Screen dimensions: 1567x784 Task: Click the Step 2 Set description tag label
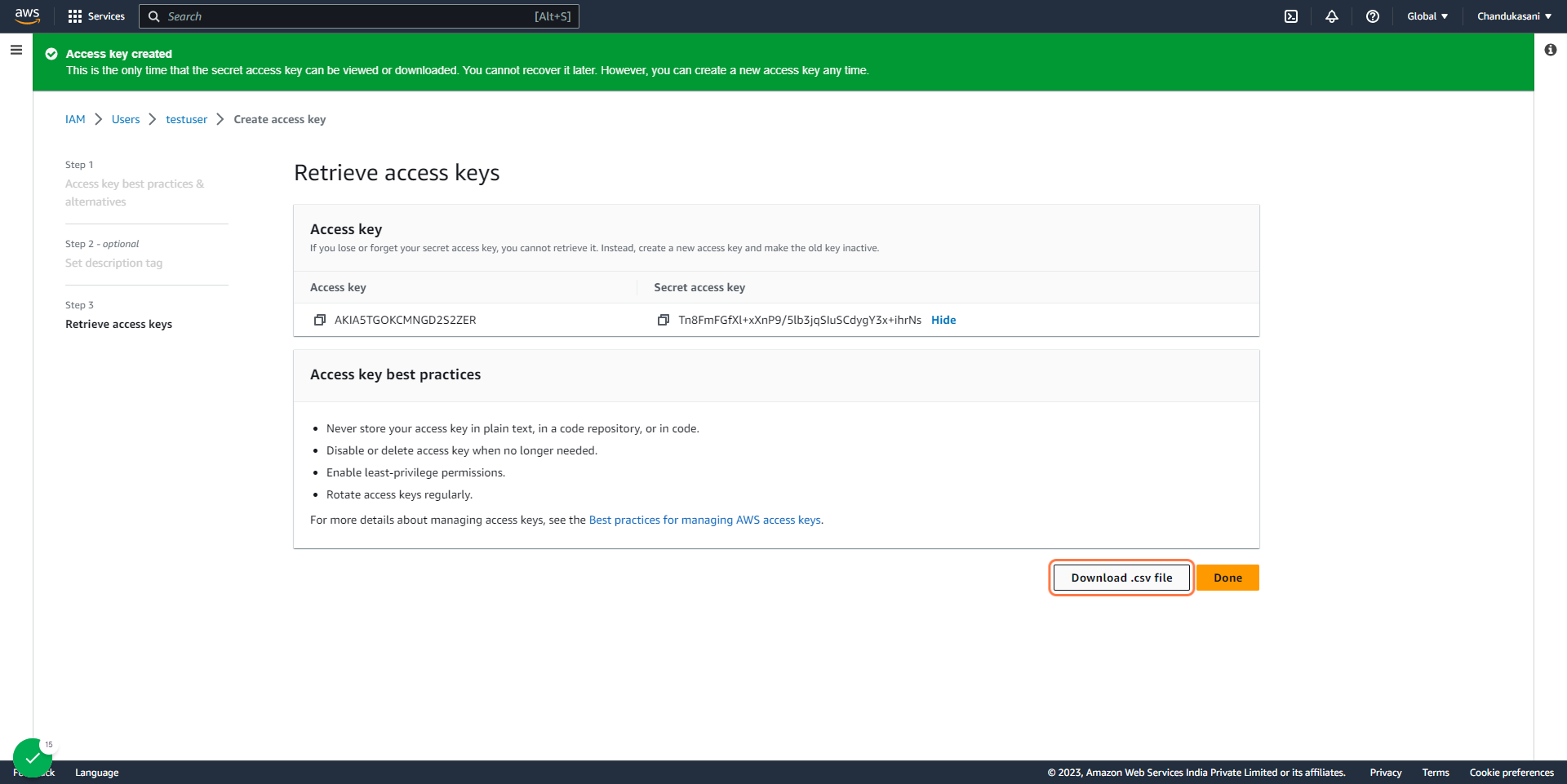(113, 263)
